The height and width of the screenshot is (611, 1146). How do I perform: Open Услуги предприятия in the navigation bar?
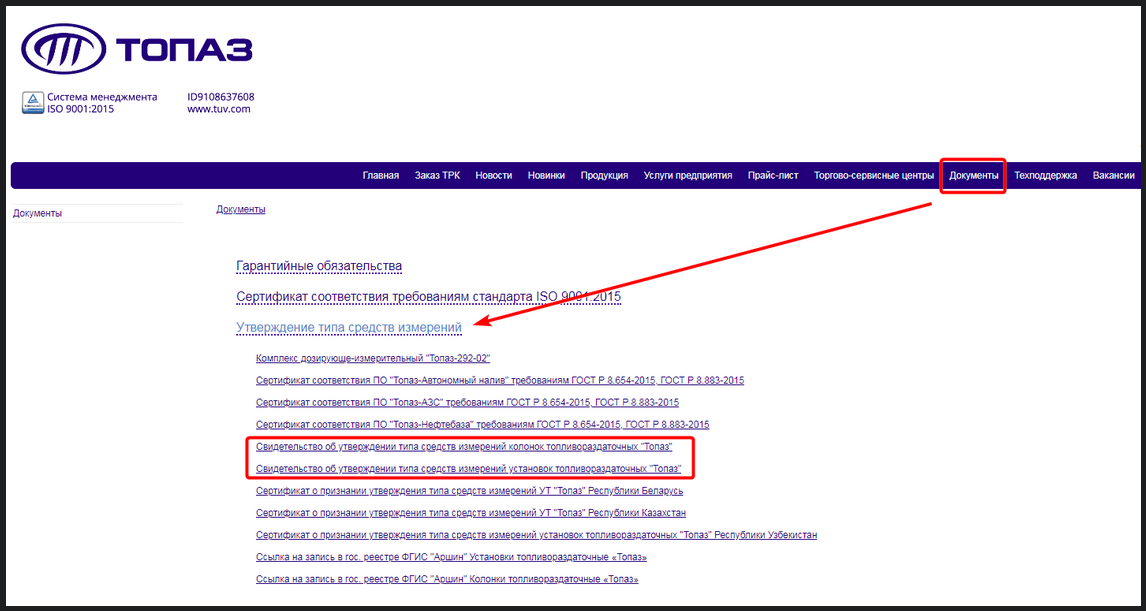[688, 175]
